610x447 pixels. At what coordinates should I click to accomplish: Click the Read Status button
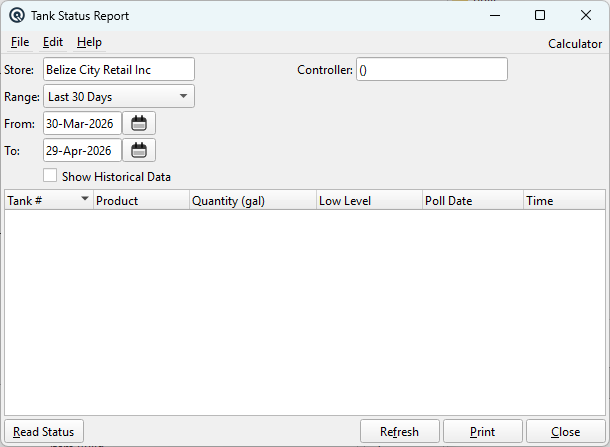pyautogui.click(x=44, y=431)
